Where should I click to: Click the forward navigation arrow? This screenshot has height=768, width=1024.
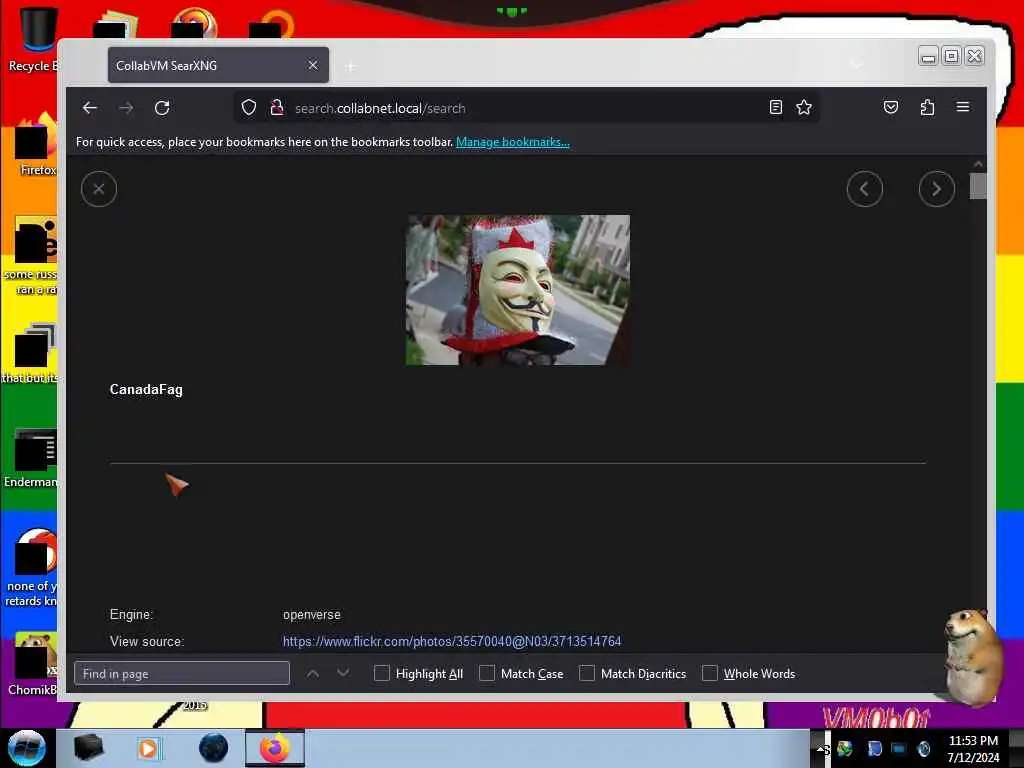click(x=126, y=108)
